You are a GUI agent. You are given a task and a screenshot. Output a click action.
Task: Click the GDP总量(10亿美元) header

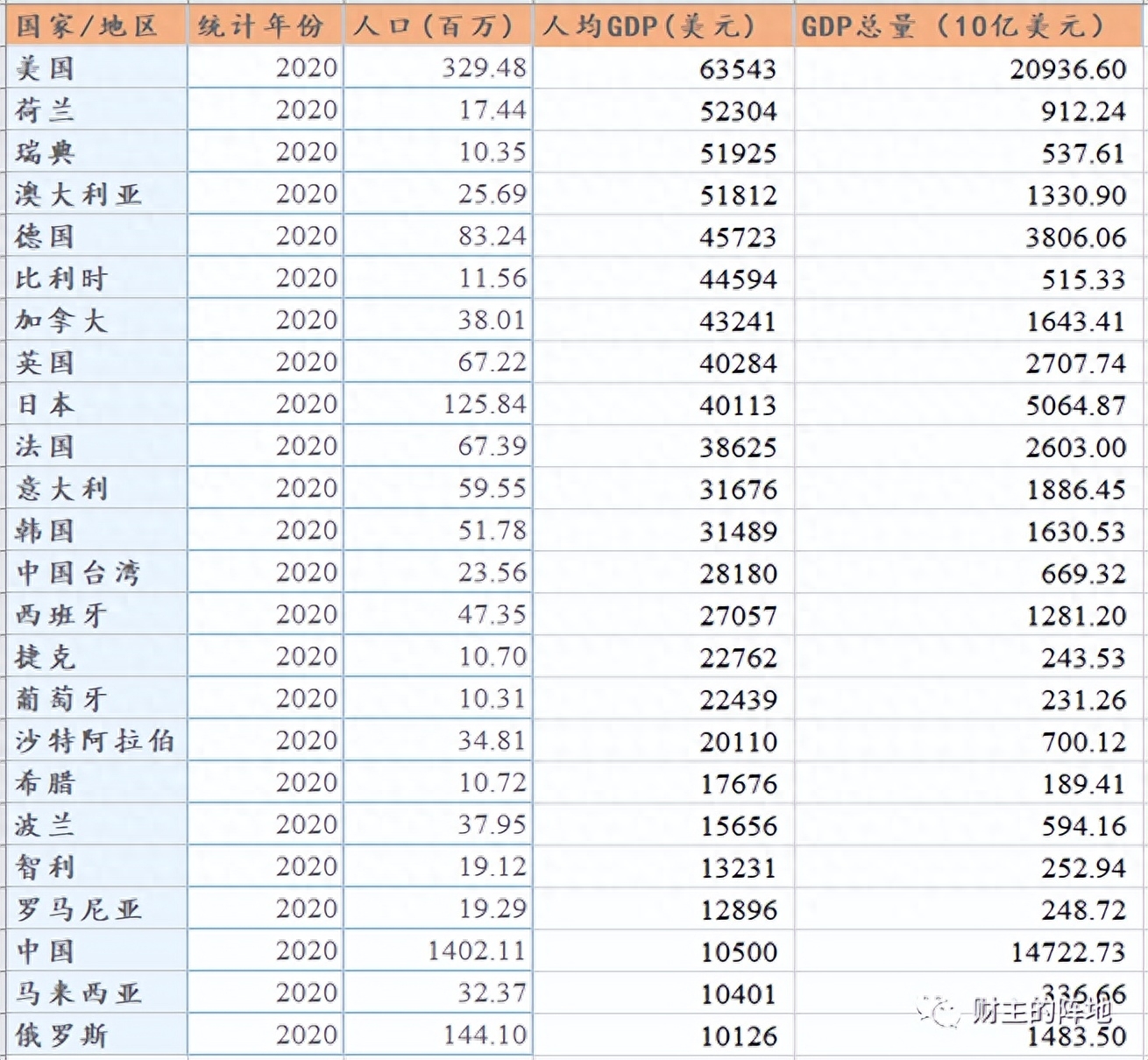coord(953,26)
